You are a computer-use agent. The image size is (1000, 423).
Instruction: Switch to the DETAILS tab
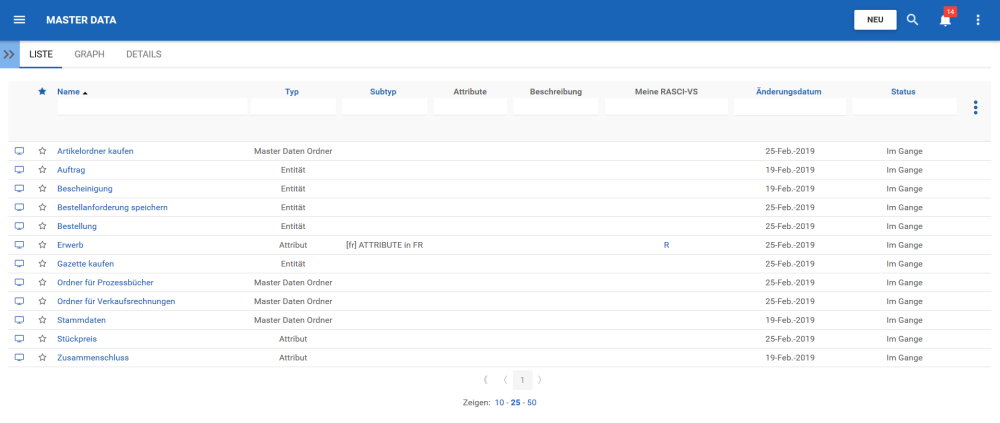pos(143,54)
